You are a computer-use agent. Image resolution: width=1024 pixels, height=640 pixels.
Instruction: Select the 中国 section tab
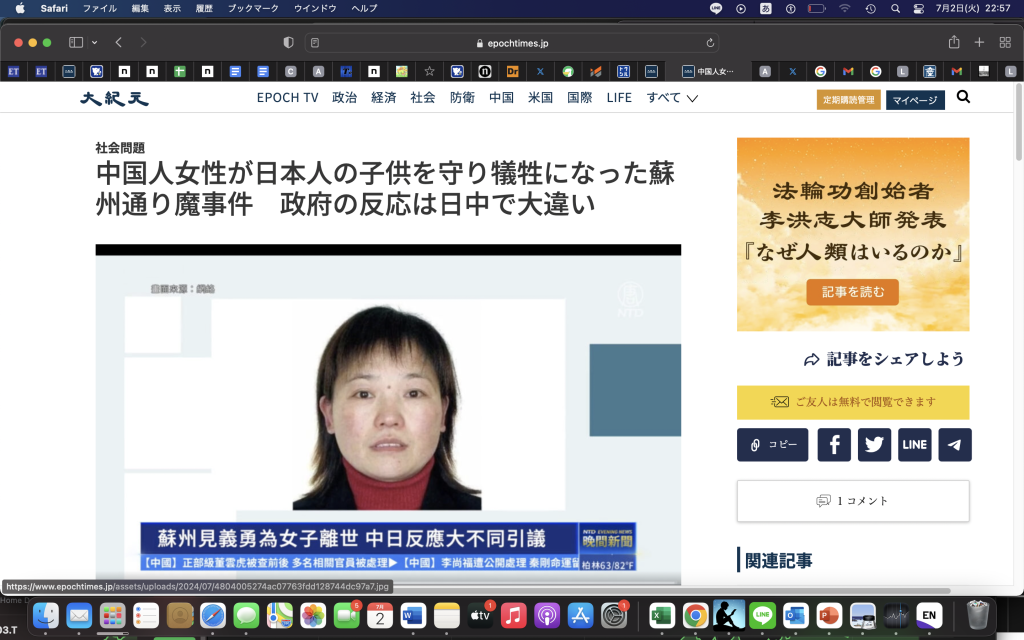(500, 97)
